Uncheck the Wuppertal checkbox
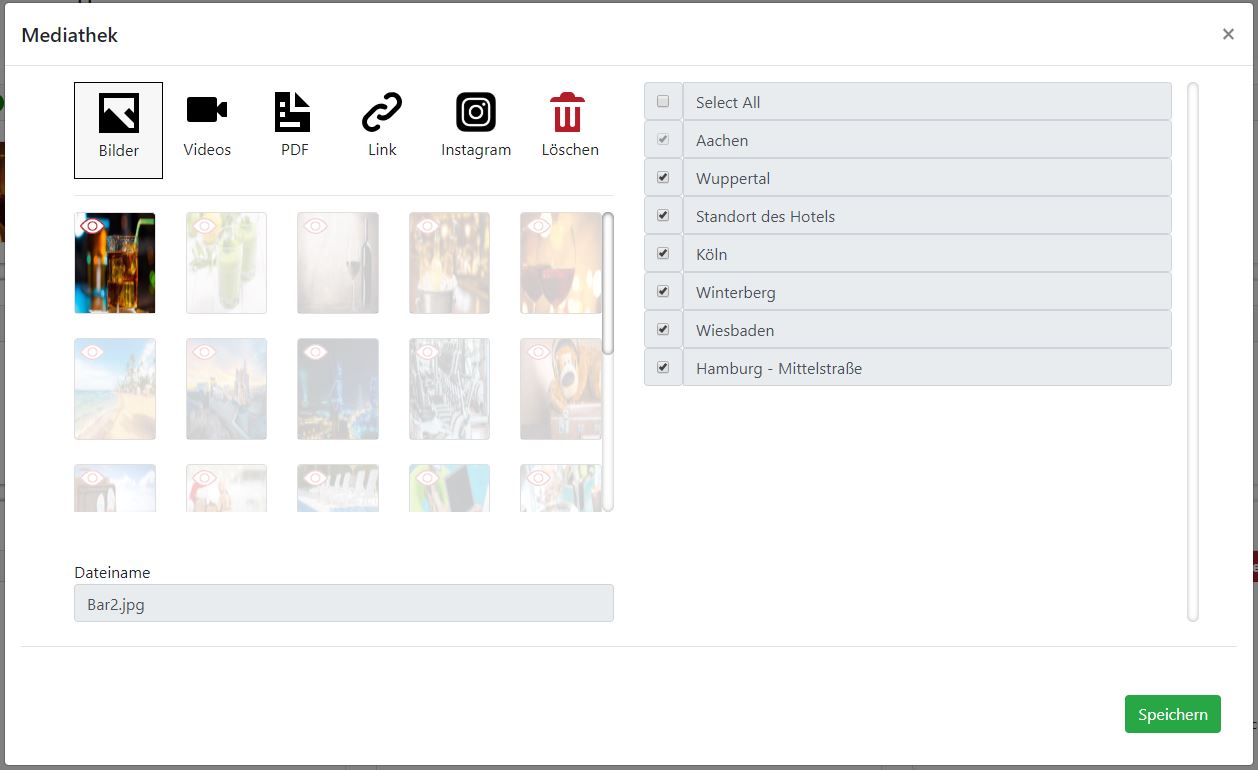The height and width of the screenshot is (770, 1258). pyautogui.click(x=663, y=178)
